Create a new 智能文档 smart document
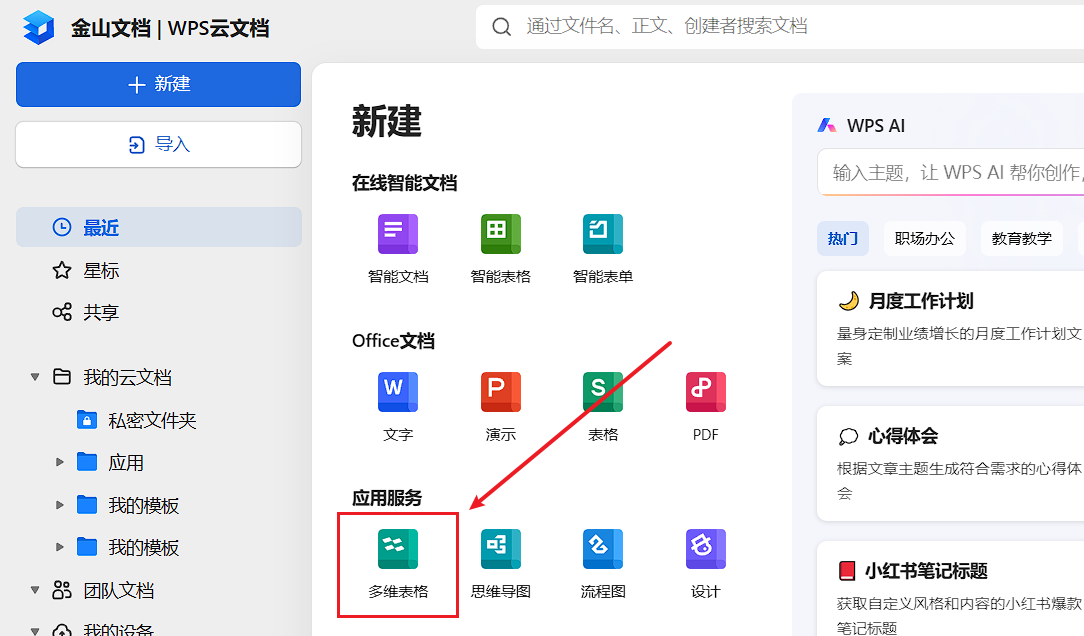Viewport: 1084px width, 636px height. (x=398, y=250)
